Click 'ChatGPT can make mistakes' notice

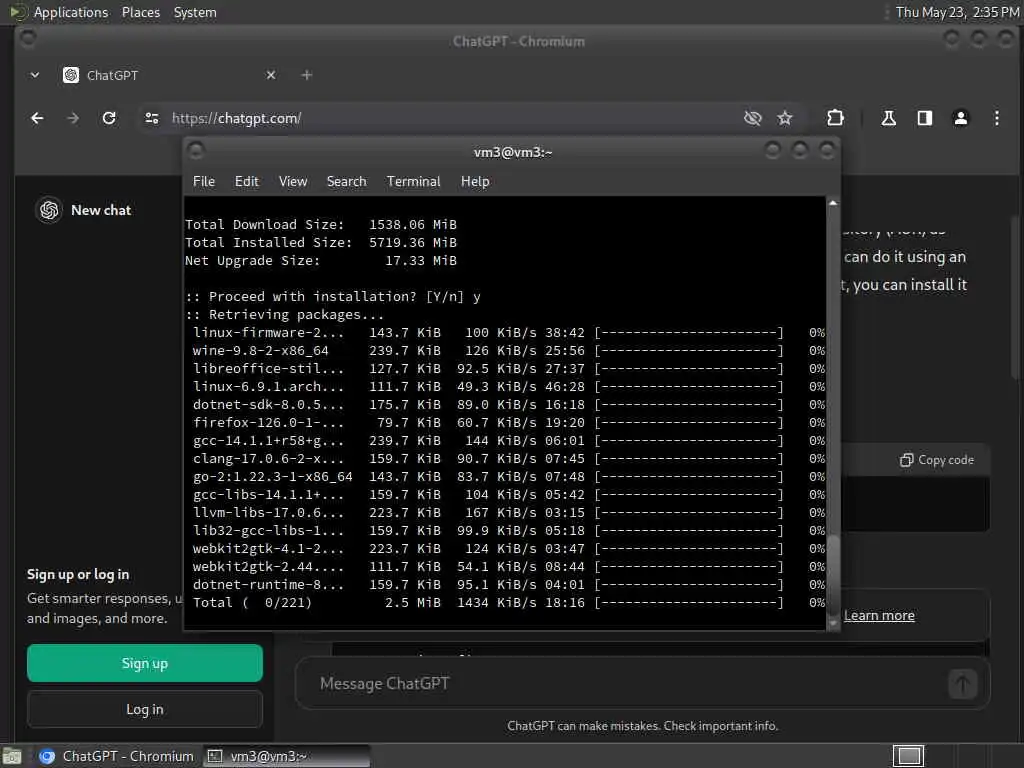click(643, 726)
